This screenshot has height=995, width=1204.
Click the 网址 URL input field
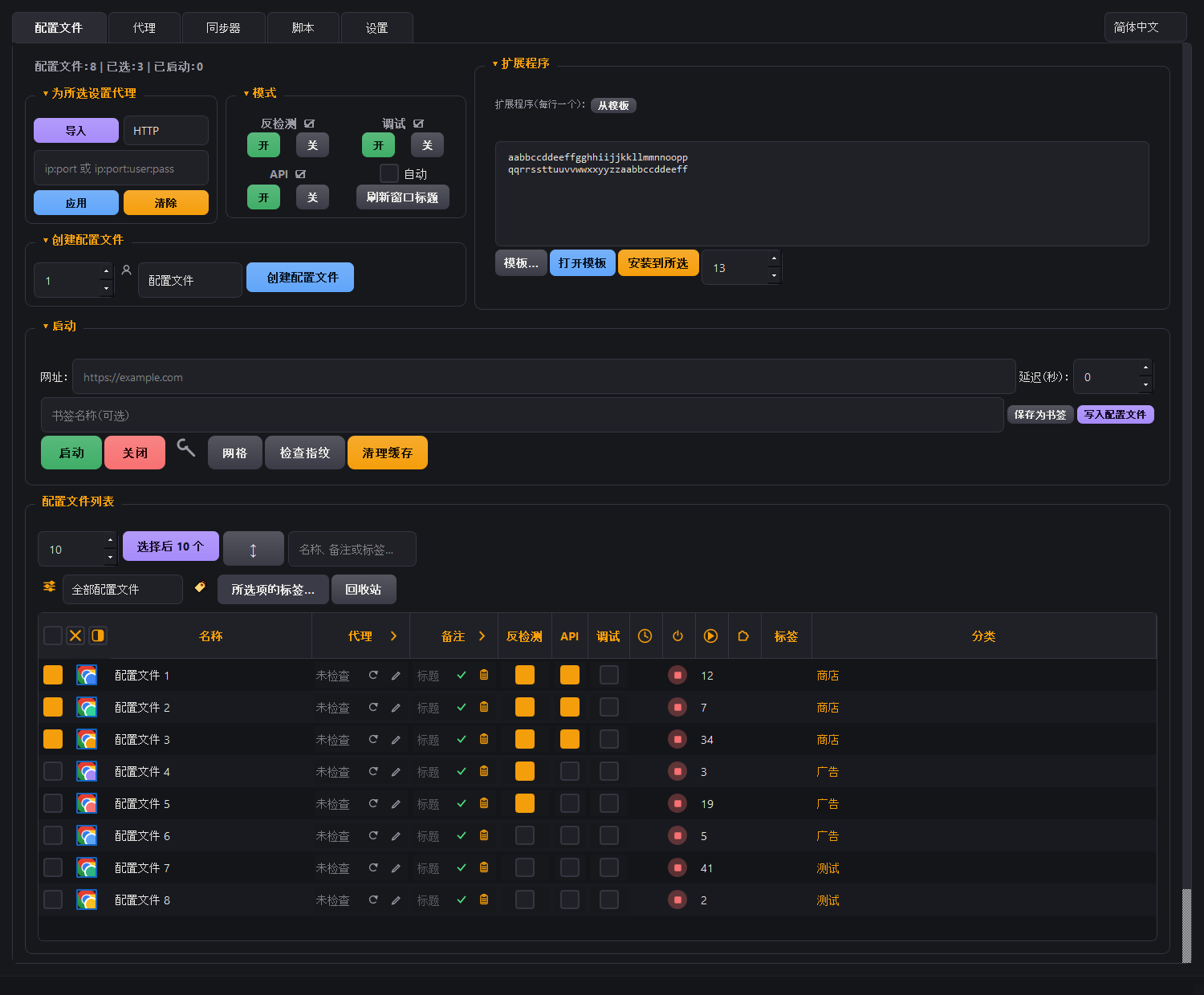(544, 376)
